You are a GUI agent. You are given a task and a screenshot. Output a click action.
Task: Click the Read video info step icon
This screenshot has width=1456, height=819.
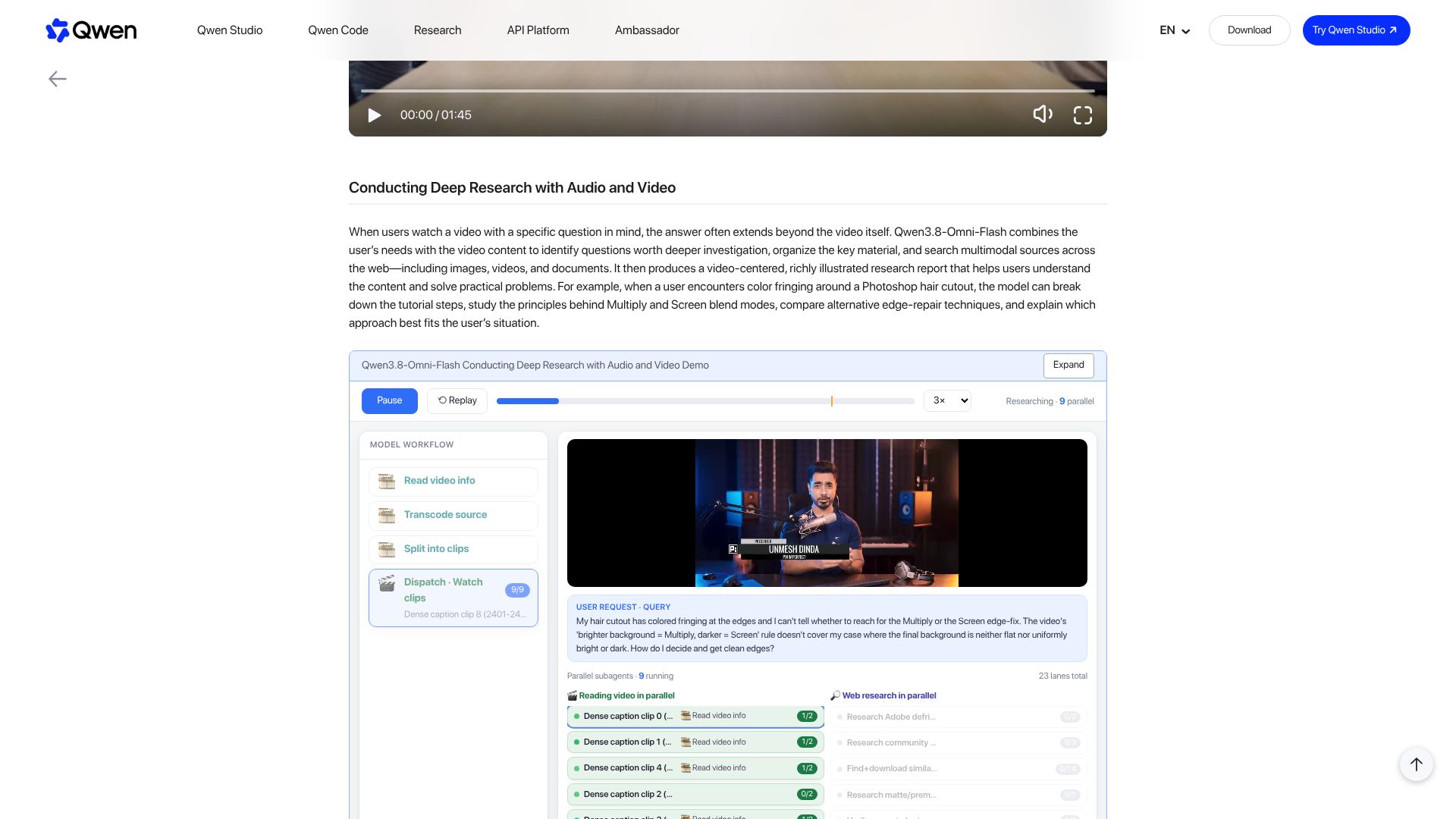(x=387, y=482)
